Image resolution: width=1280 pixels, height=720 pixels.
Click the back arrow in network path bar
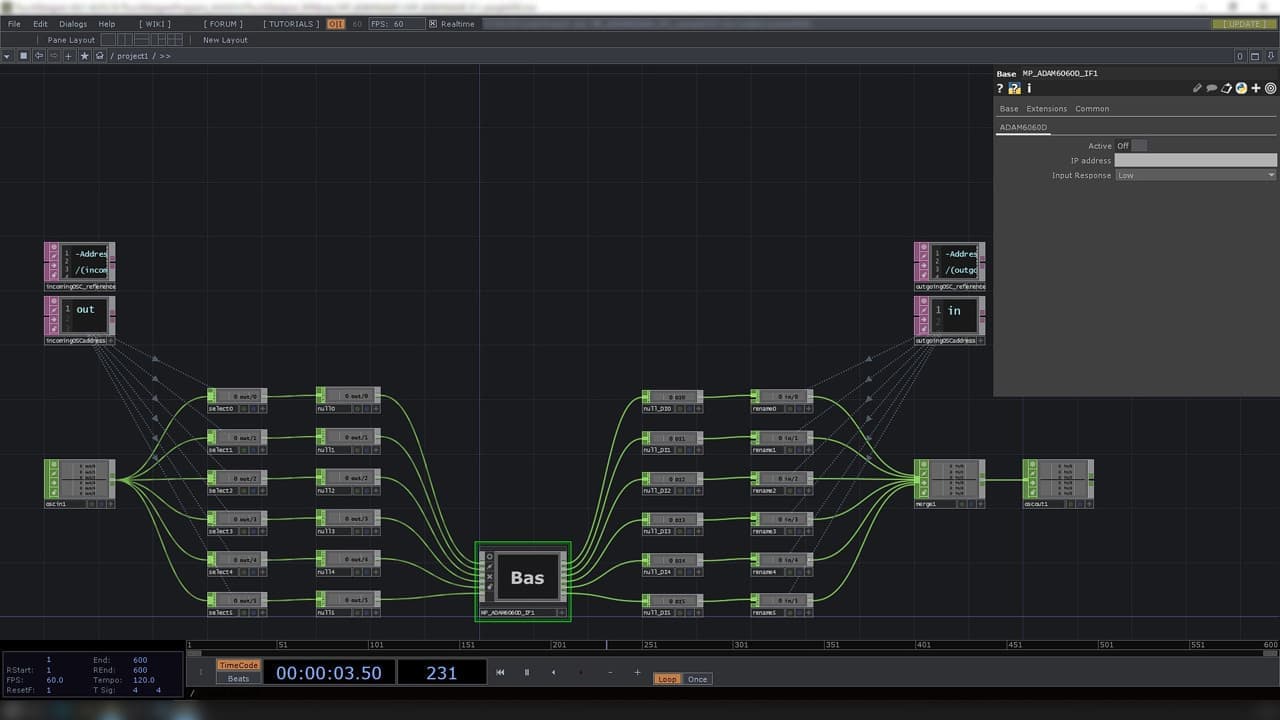pos(39,56)
